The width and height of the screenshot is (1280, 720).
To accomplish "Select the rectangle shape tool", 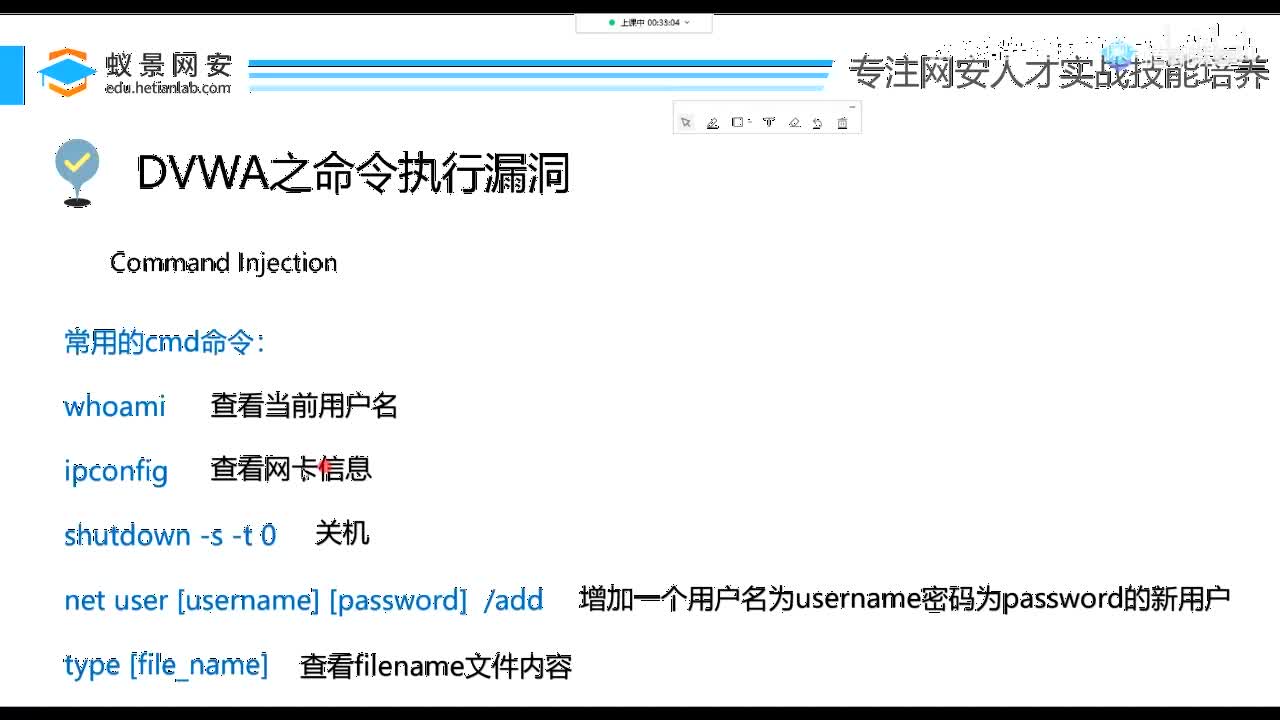I will click(737, 122).
